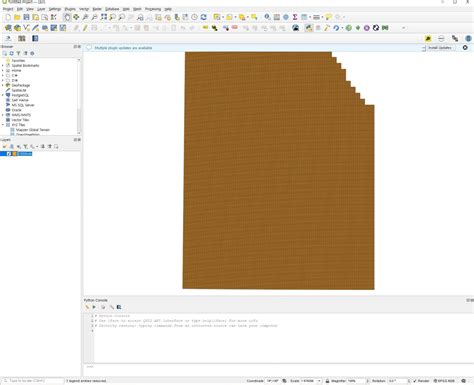The image size is (474, 385).
Task: Collapse the XYZ Tiles node in Browser
Action: point(3,125)
